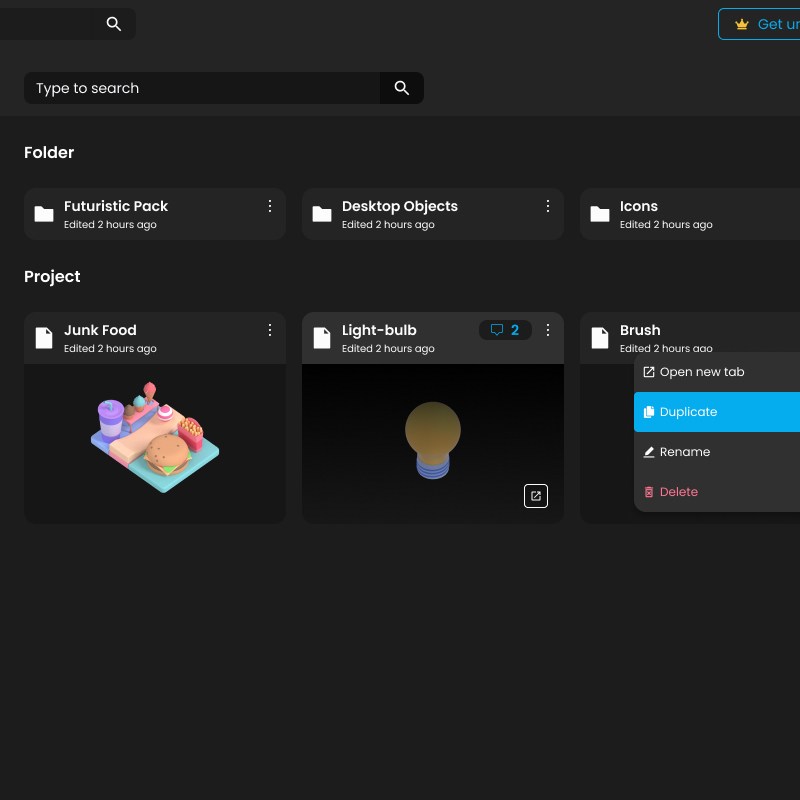
Task: Choose Duplicate in the context menu
Action: pyautogui.click(x=688, y=412)
